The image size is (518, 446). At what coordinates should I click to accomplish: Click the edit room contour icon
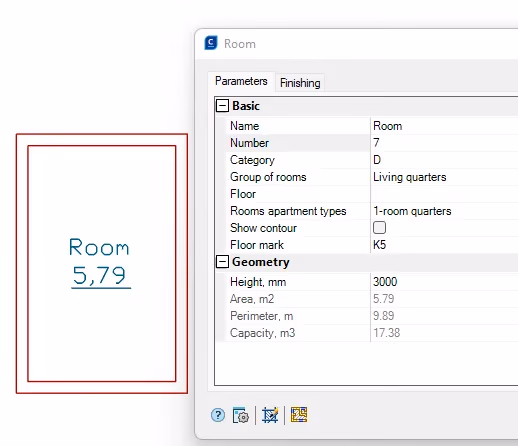pos(270,415)
